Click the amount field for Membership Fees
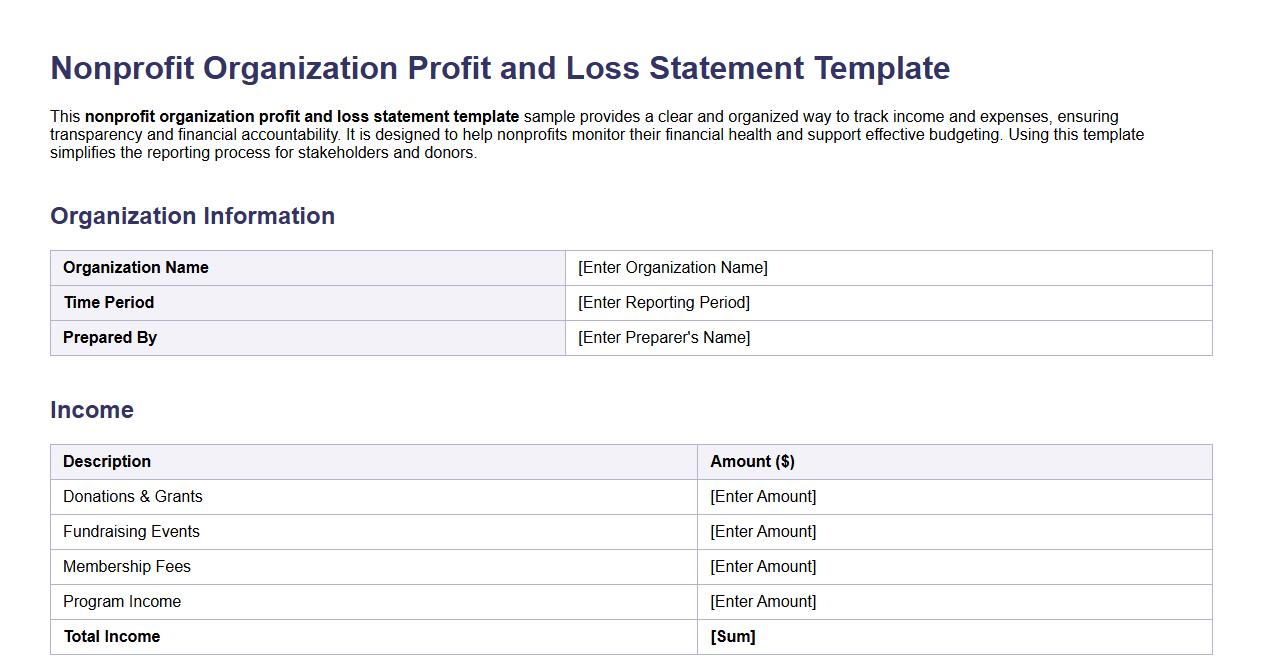 (762, 566)
